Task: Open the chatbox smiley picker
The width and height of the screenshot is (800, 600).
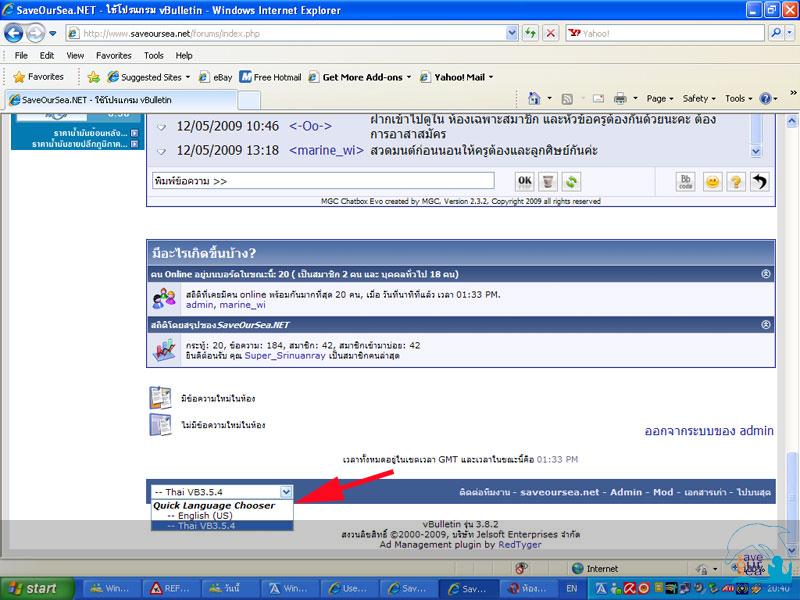Action: click(x=712, y=181)
